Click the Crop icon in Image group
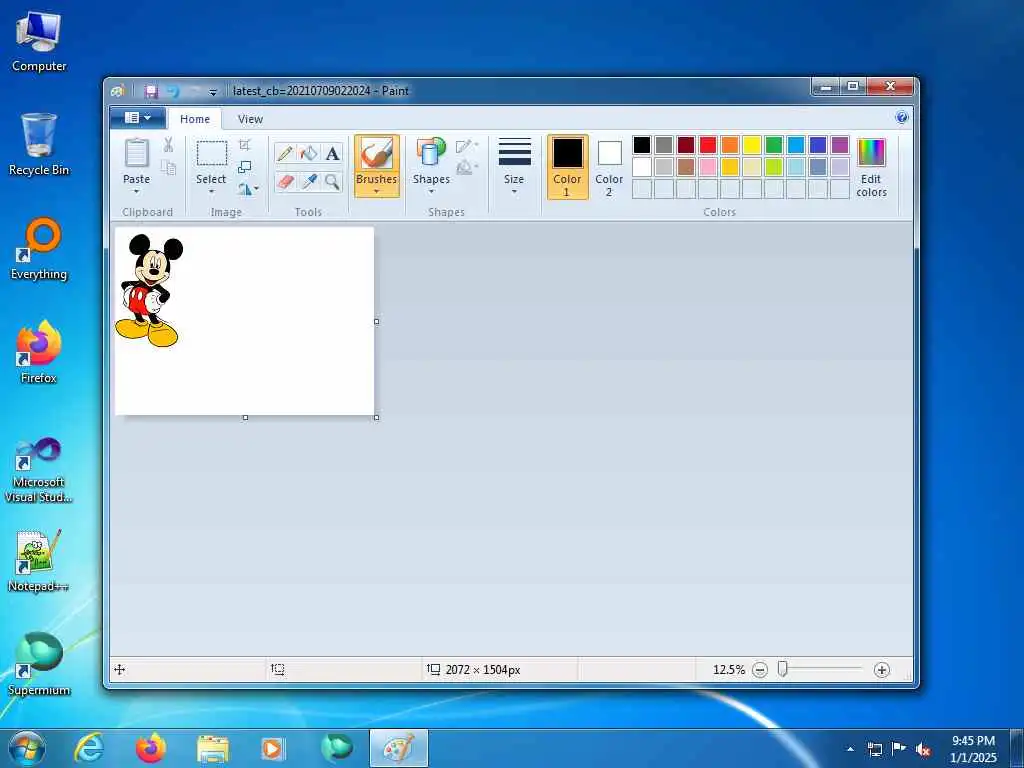This screenshot has height=768, width=1024. pyautogui.click(x=245, y=144)
